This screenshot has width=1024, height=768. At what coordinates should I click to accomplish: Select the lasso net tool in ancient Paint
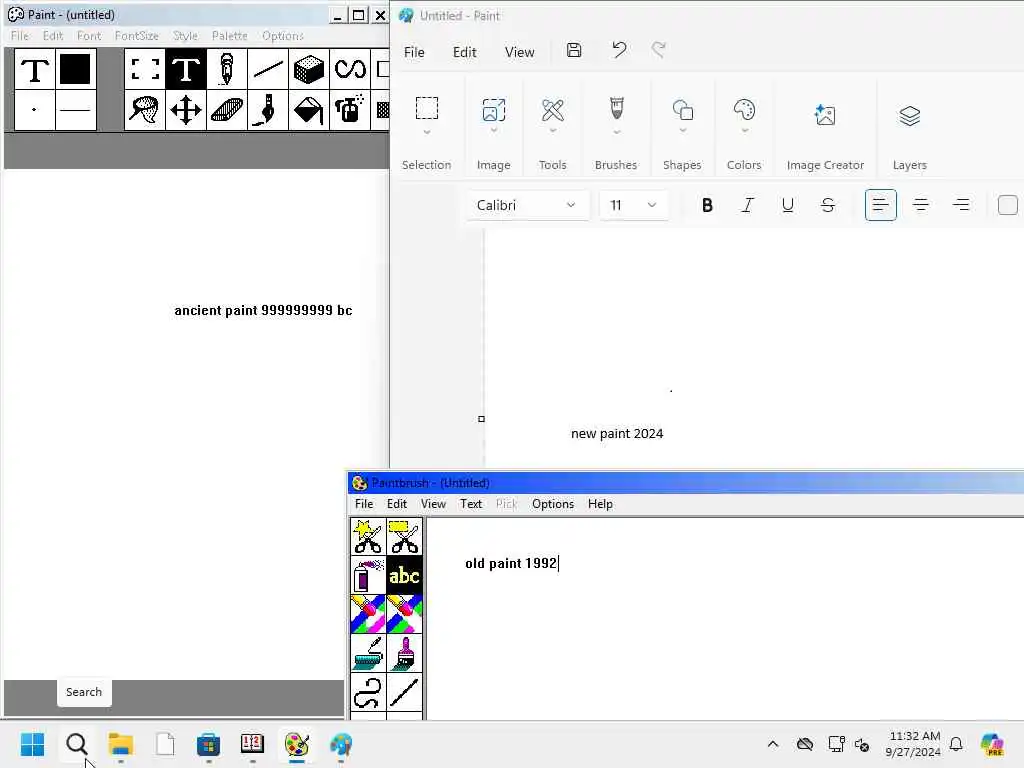pos(145,110)
